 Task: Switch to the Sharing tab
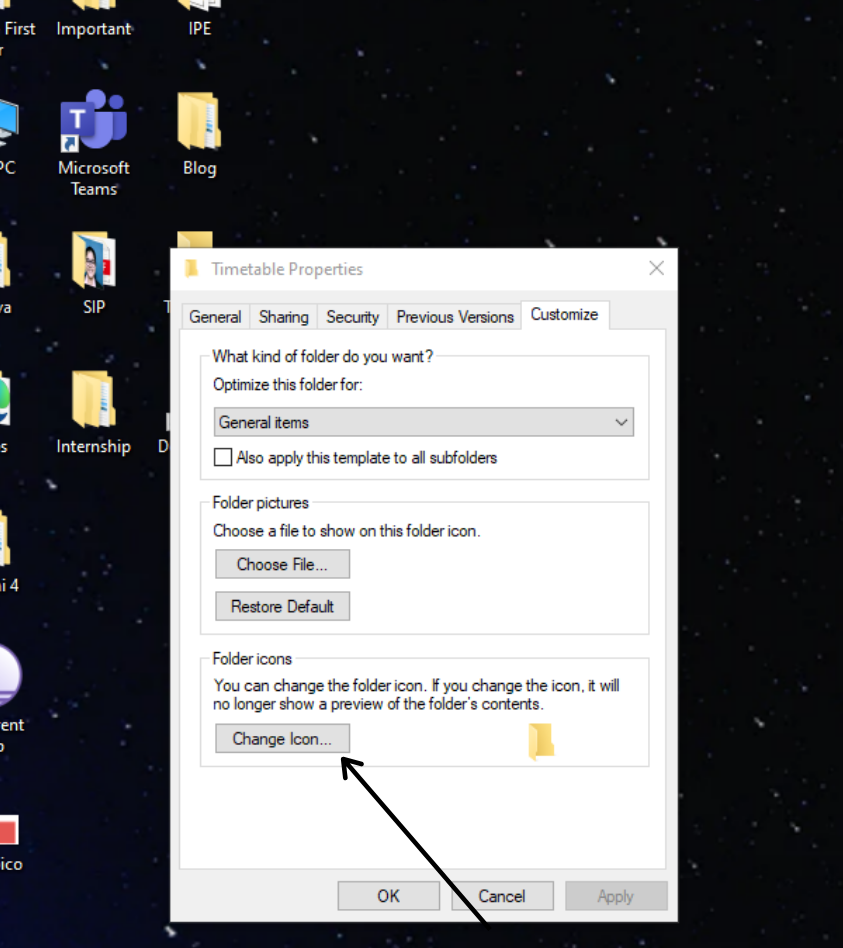[283, 316]
